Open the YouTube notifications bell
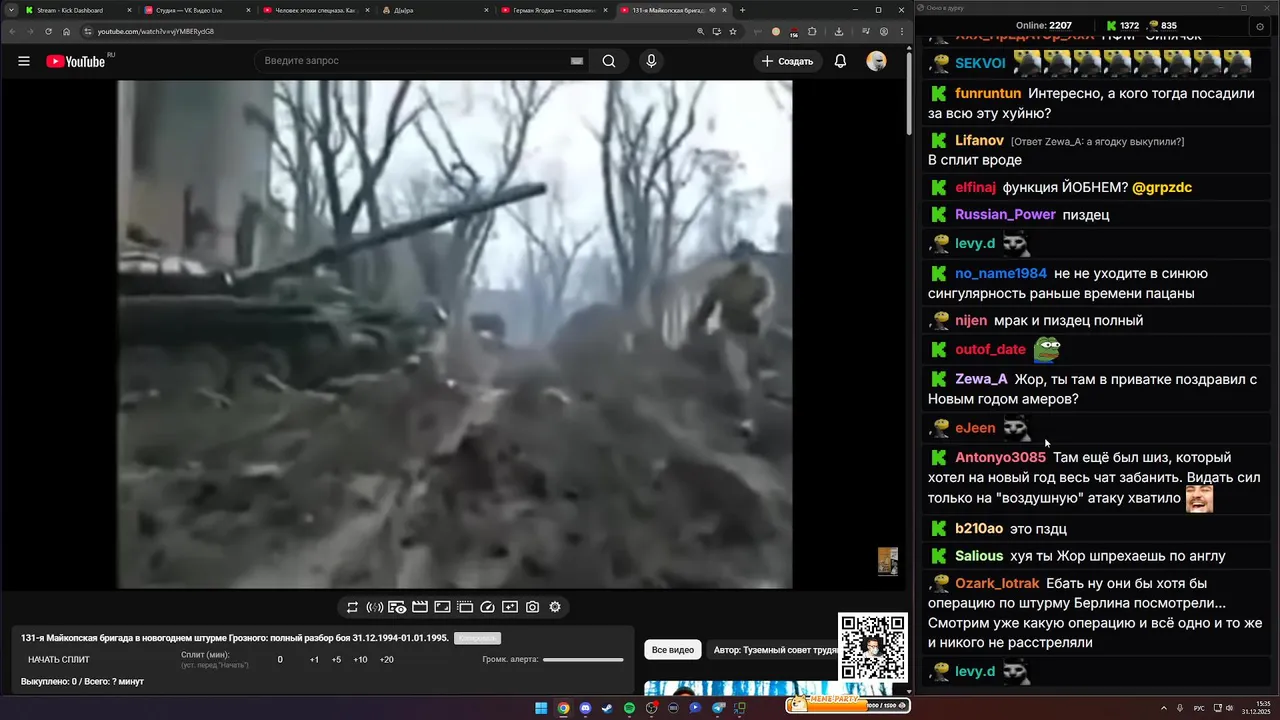 (840, 61)
